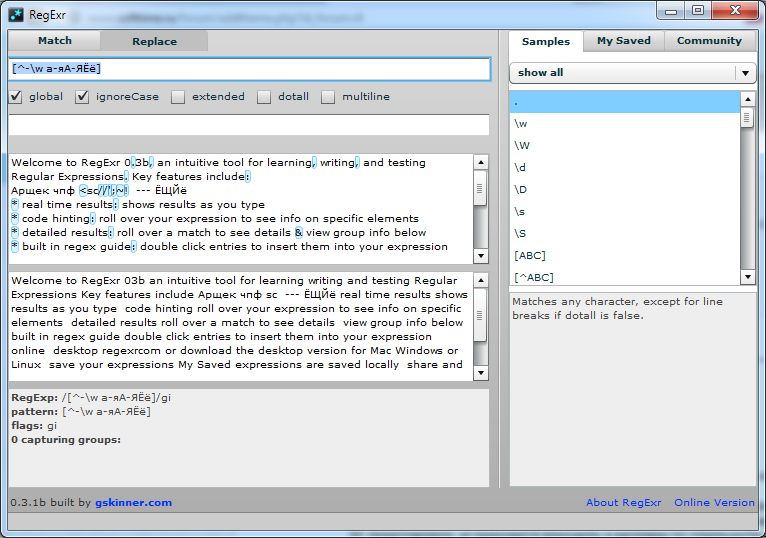Screen dimensions: 766x538
Task: Minimize the RegExr window
Action: click(672, 10)
